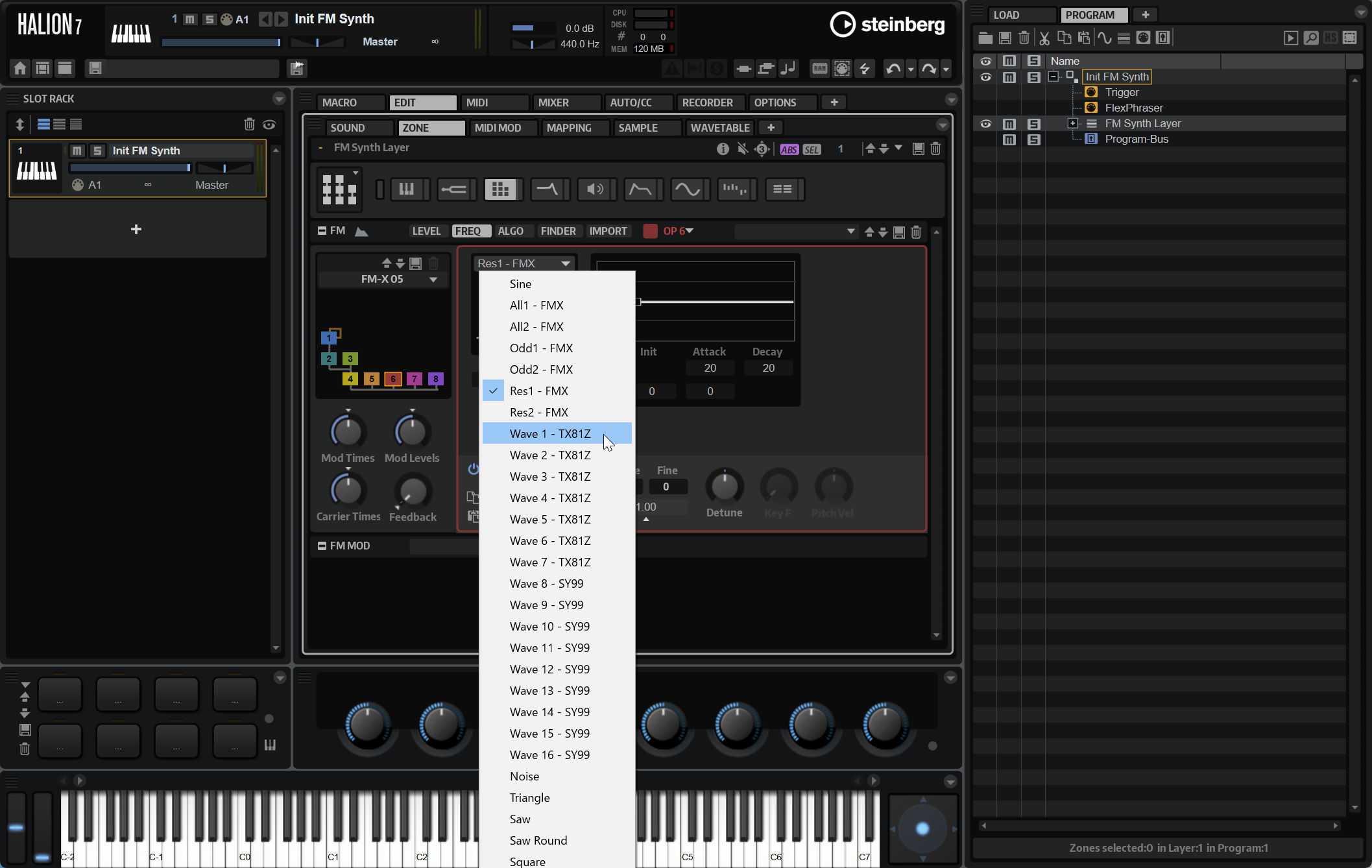1372x868 pixels.
Task: Toggle visibility eye for FM Synth Layer
Action: [x=985, y=123]
